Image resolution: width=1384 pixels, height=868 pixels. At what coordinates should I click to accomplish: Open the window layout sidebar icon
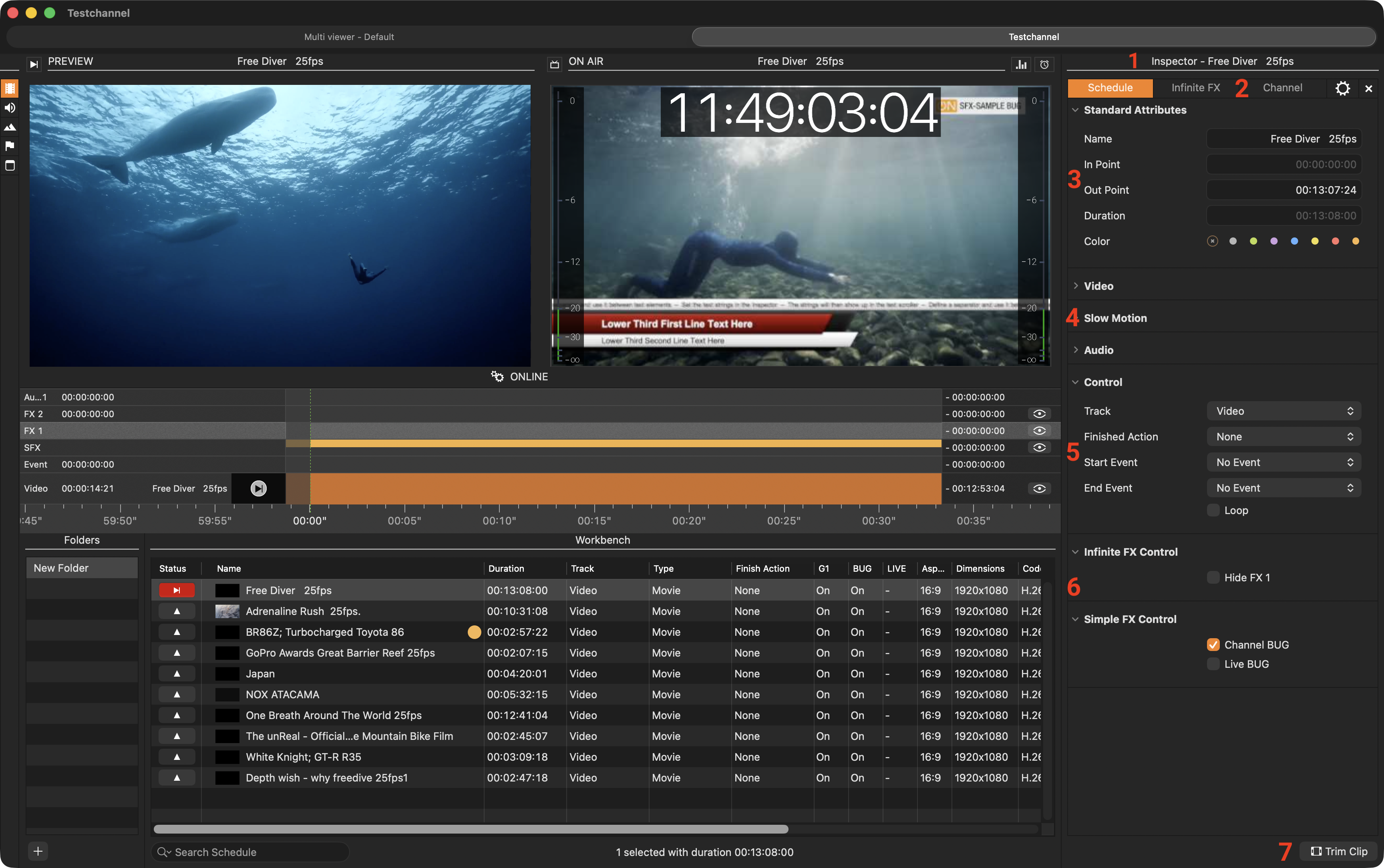(10, 165)
